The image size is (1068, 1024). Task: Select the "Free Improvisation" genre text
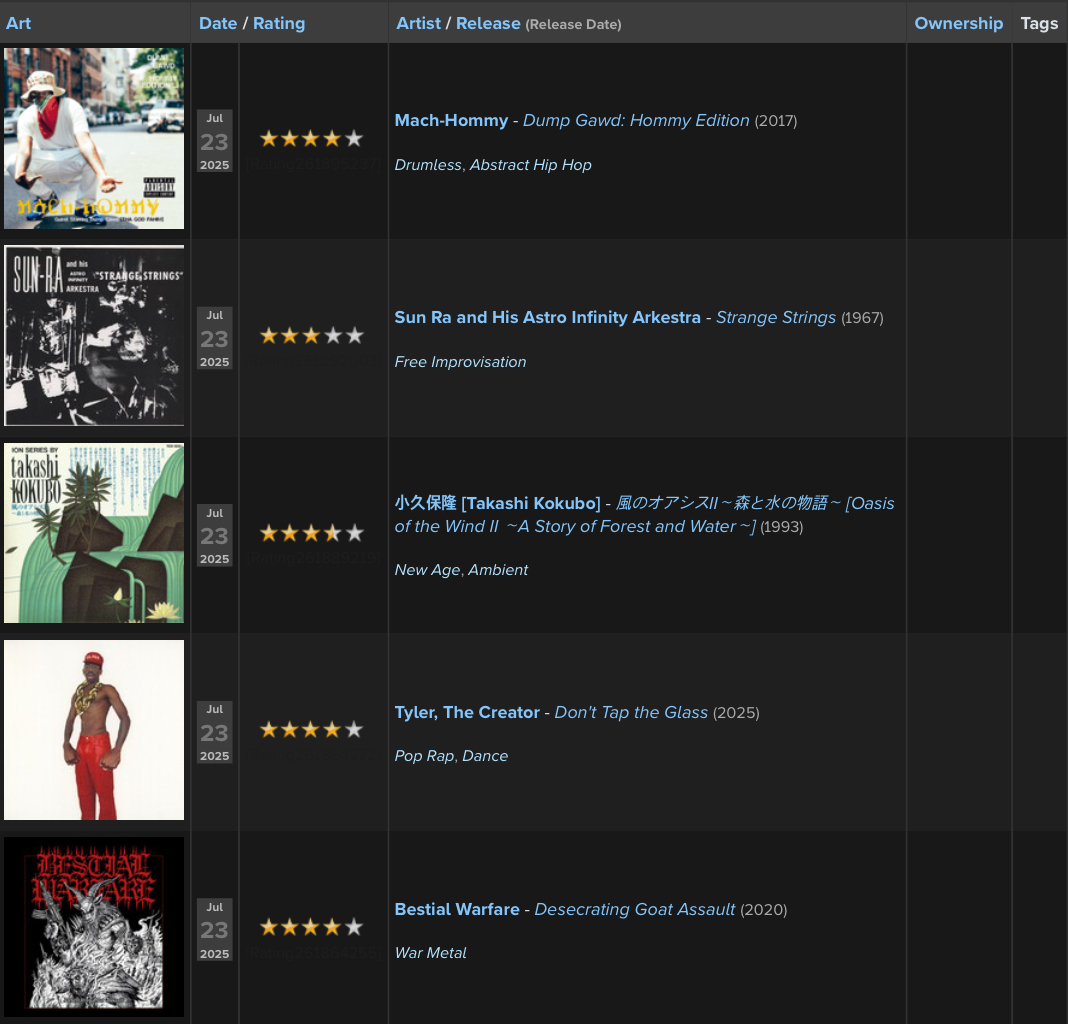point(460,362)
